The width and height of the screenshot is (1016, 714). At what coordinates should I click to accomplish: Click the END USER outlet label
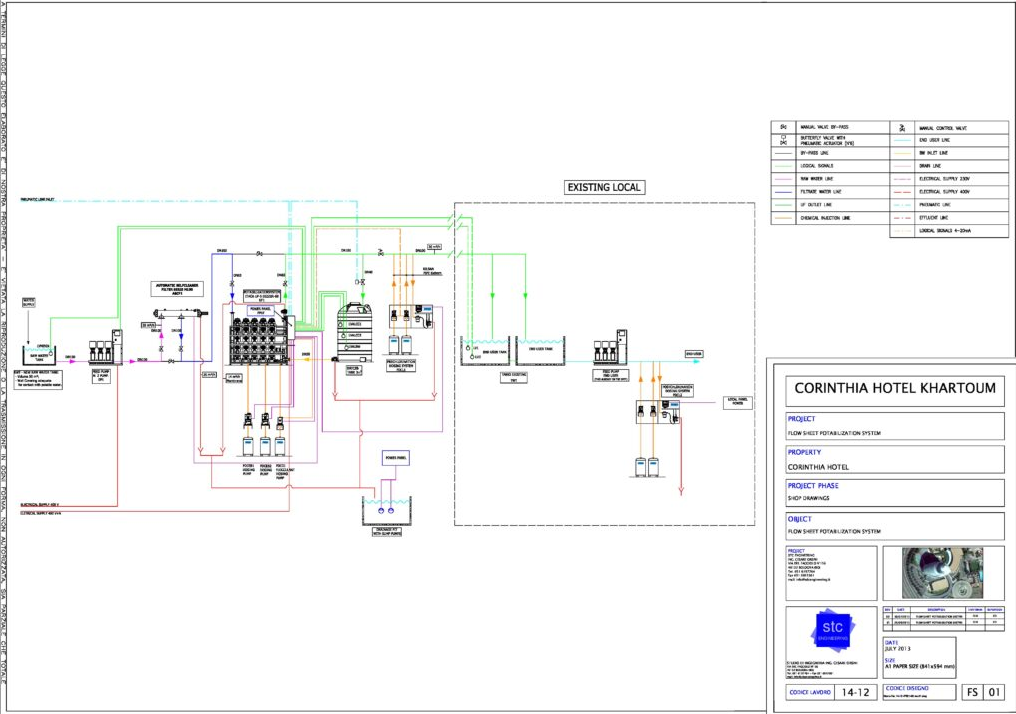pyautogui.click(x=693, y=354)
